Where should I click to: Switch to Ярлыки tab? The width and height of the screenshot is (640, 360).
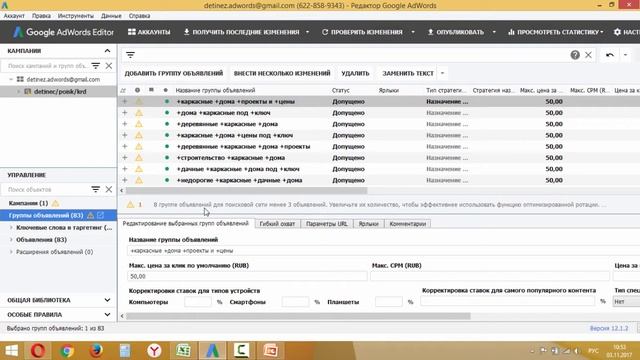[x=369, y=224]
